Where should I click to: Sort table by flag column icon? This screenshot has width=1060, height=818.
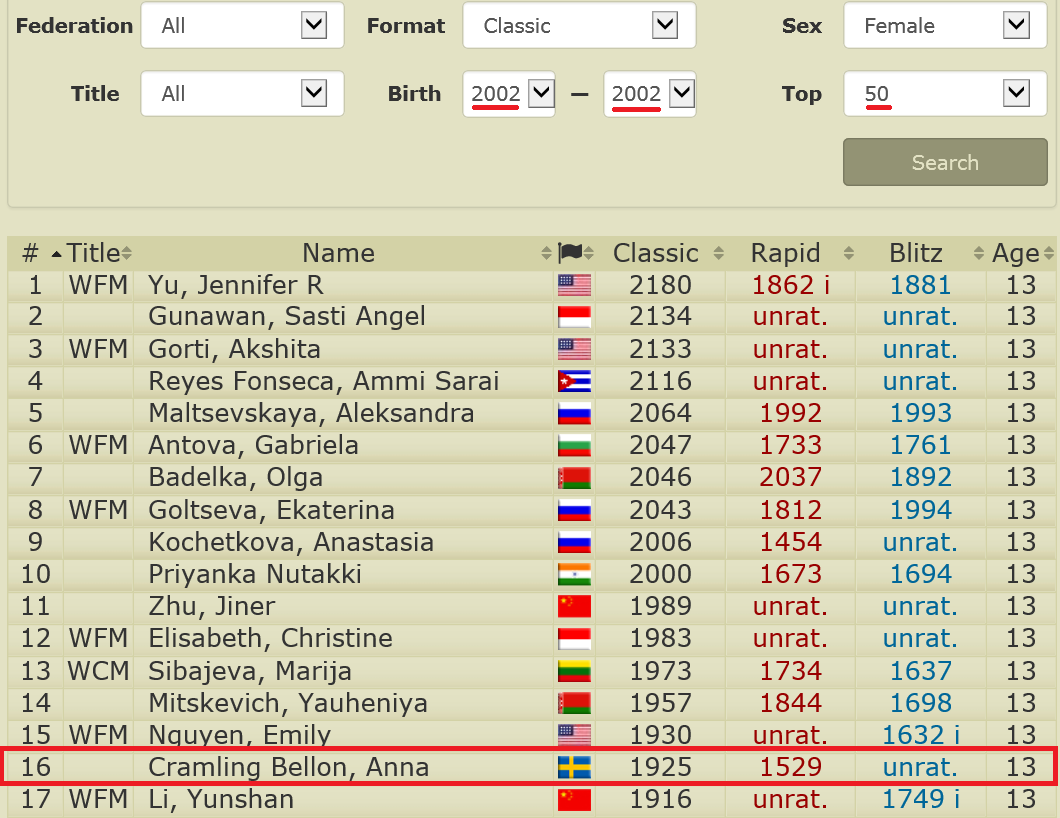coord(573,253)
